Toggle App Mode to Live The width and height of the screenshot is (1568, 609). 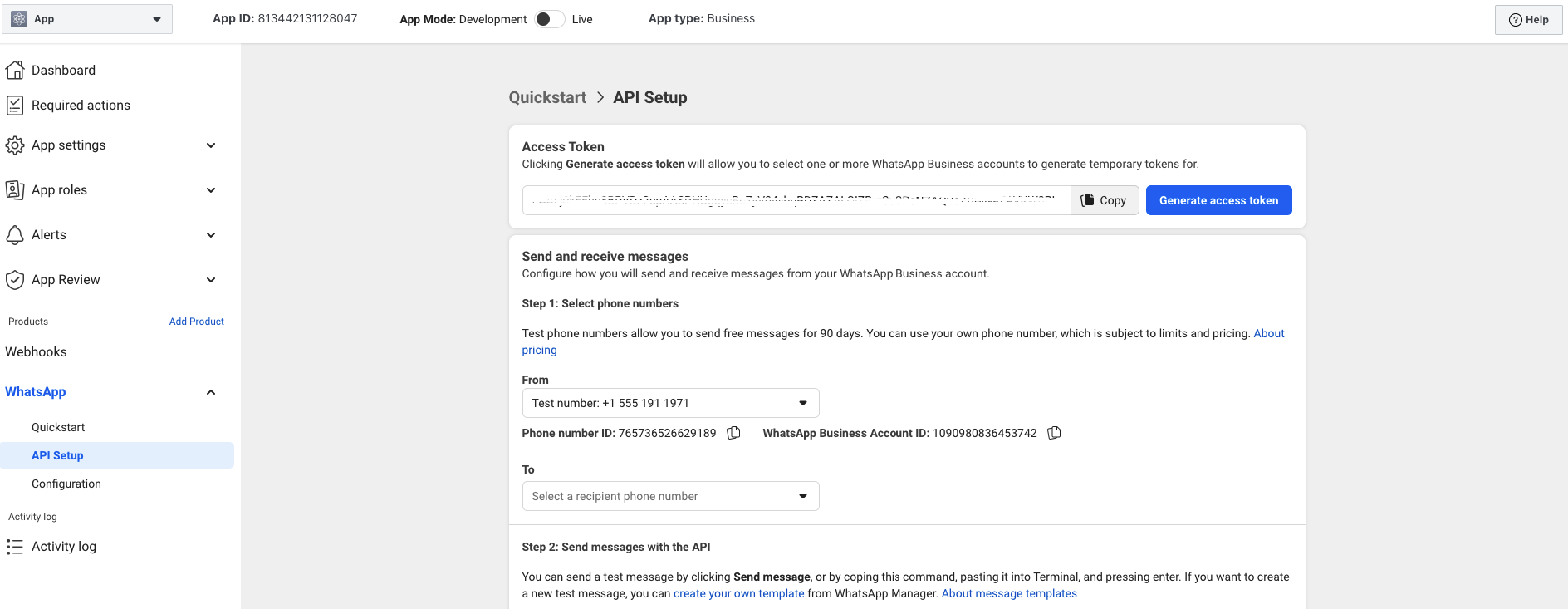549,19
